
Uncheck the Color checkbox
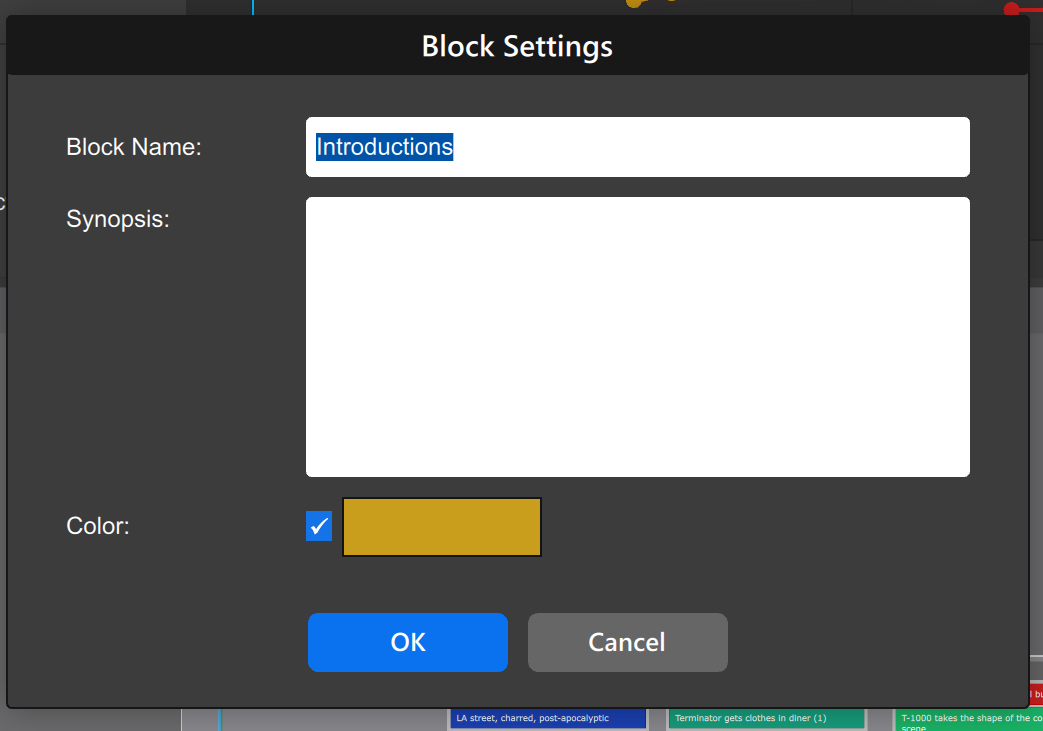tap(319, 526)
